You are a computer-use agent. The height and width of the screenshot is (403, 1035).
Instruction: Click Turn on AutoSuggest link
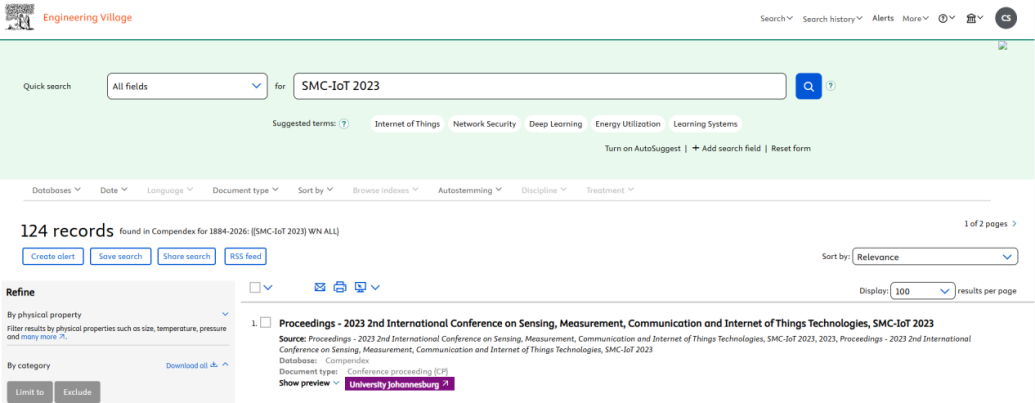coord(642,148)
